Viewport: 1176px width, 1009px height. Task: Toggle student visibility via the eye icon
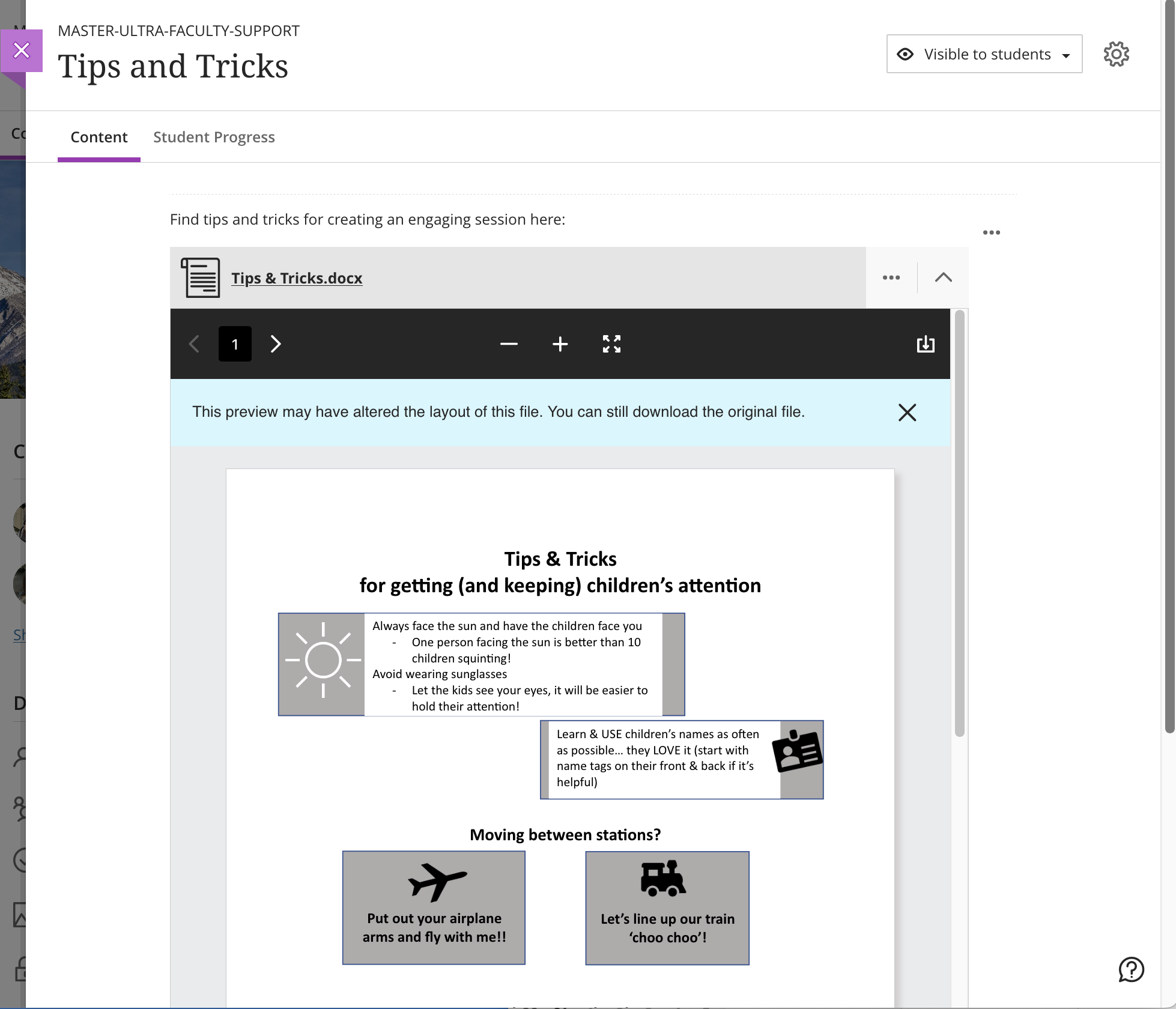point(905,53)
